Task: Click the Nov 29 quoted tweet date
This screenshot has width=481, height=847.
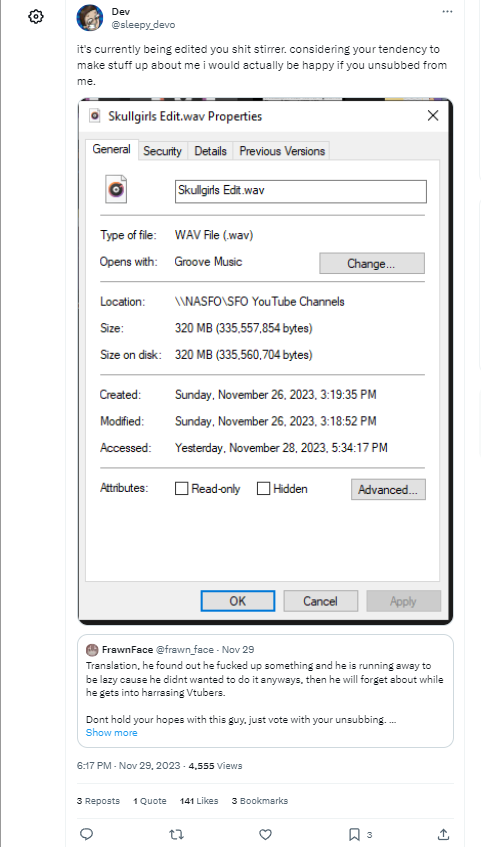Action: pyautogui.click(x=238, y=649)
